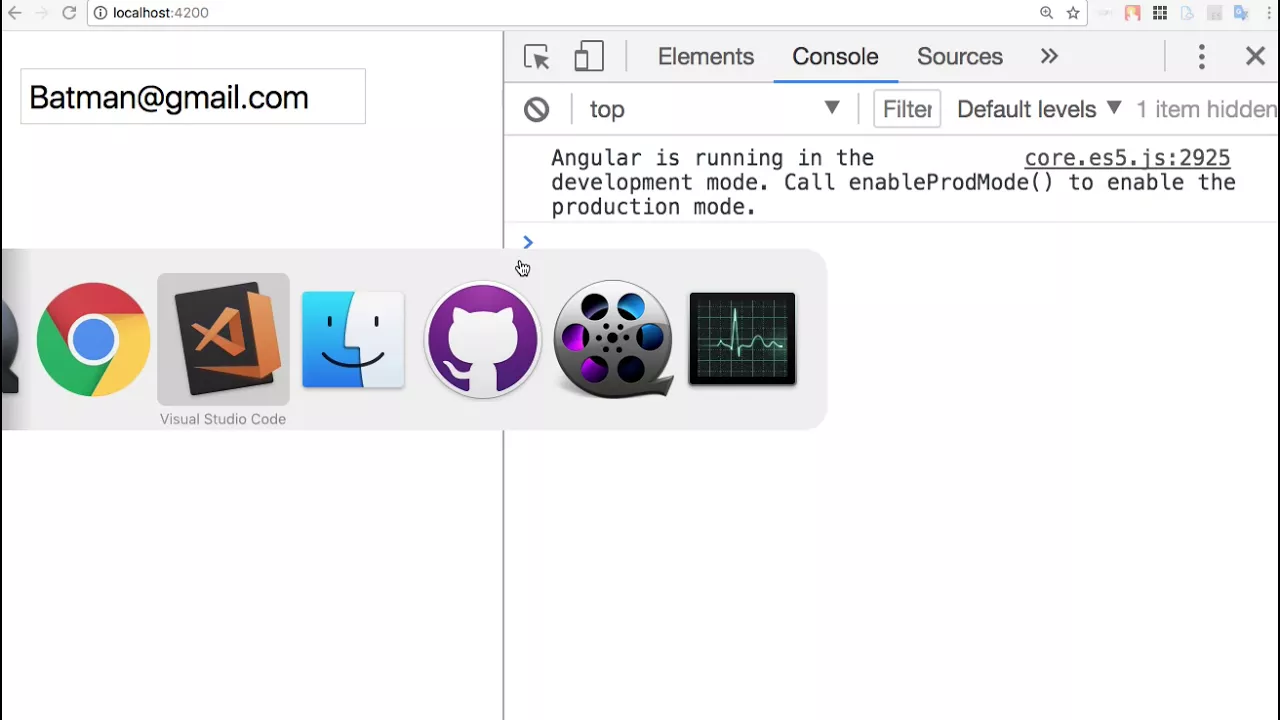The height and width of the screenshot is (720, 1280).
Task: Open the grid apps extension icon
Action: point(1160,13)
